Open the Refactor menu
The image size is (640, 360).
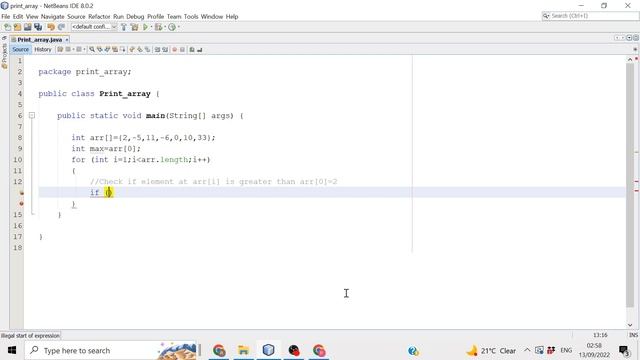pos(99,17)
